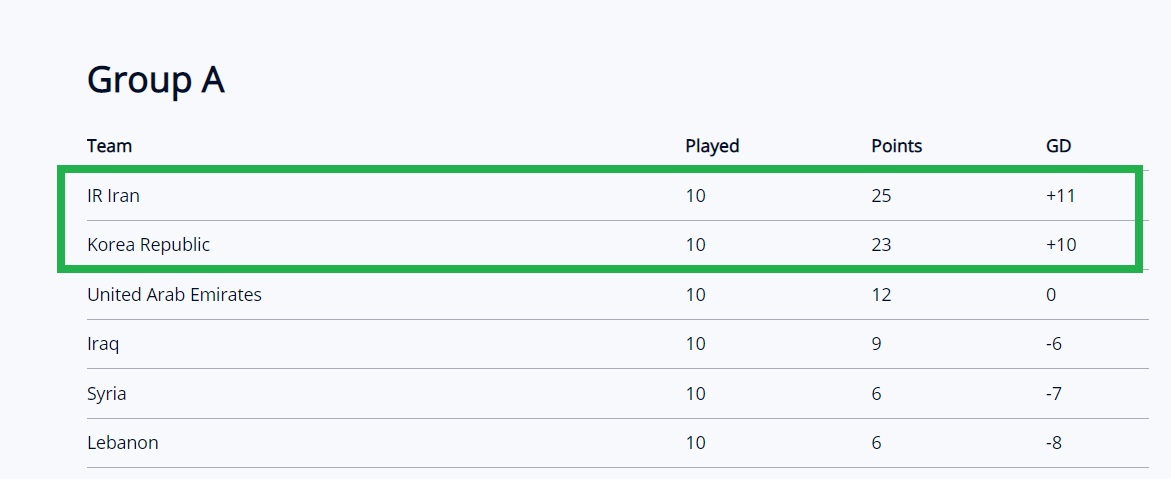Open the United Arab Emirates team entry
Viewport: 1171px width, 479px height.
pyautogui.click(x=174, y=294)
